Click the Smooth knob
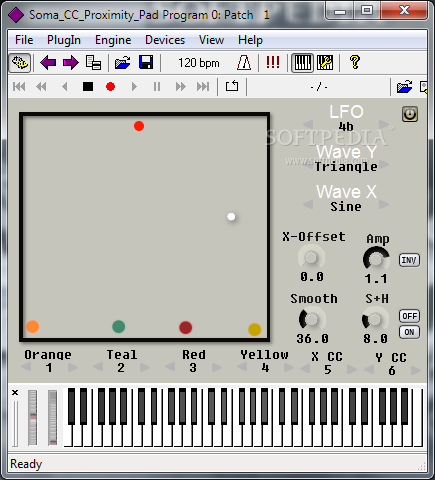This screenshot has height=480, width=435. [x=312, y=319]
